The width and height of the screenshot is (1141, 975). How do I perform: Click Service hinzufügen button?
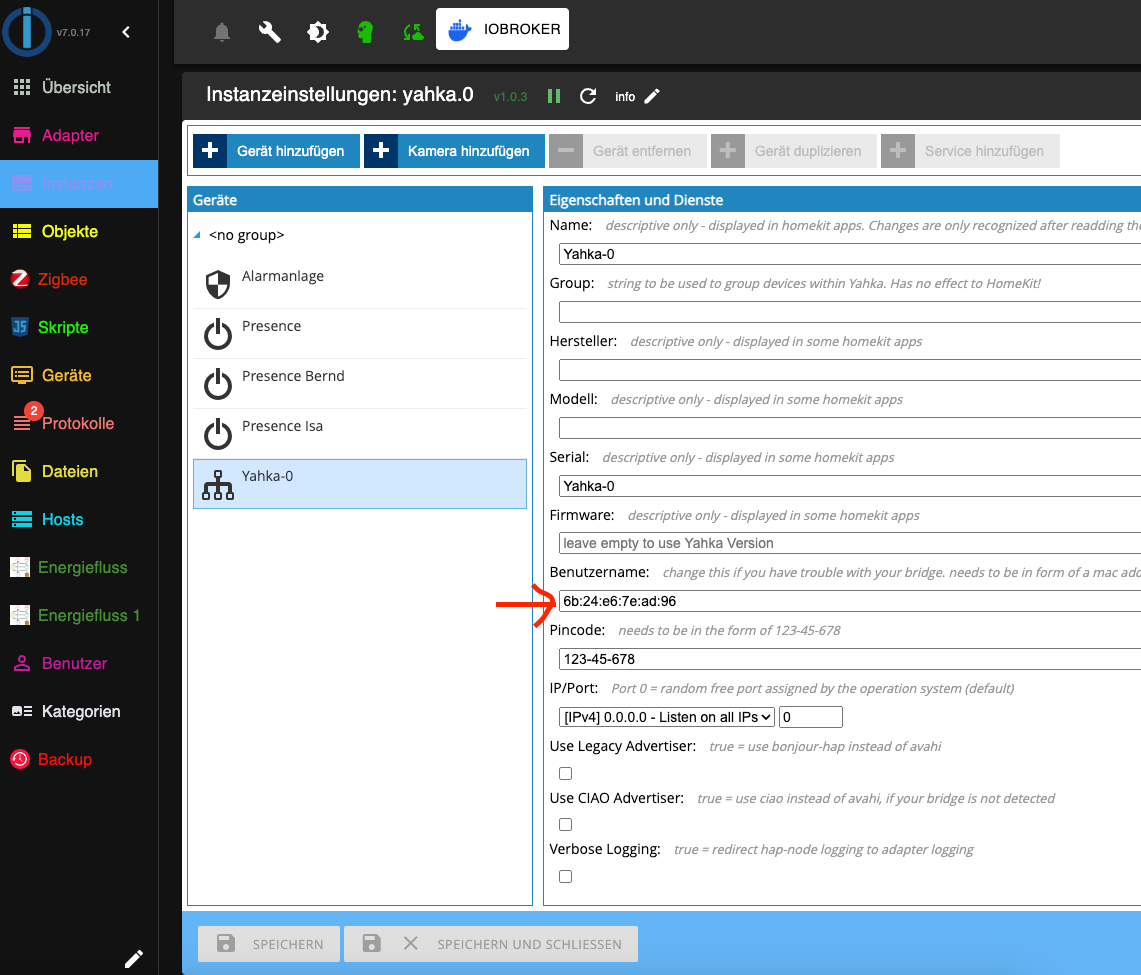tap(970, 151)
